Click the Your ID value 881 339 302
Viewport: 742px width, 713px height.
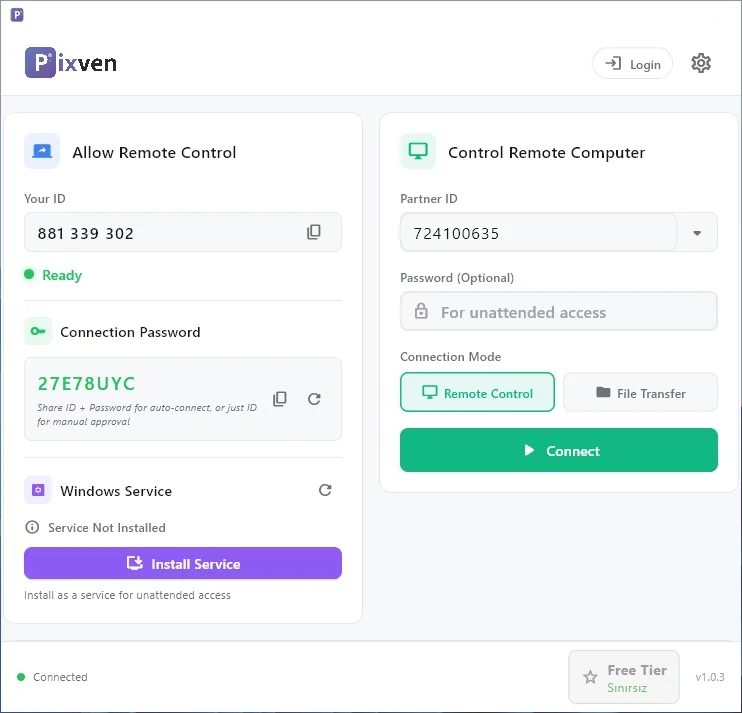pos(86,233)
